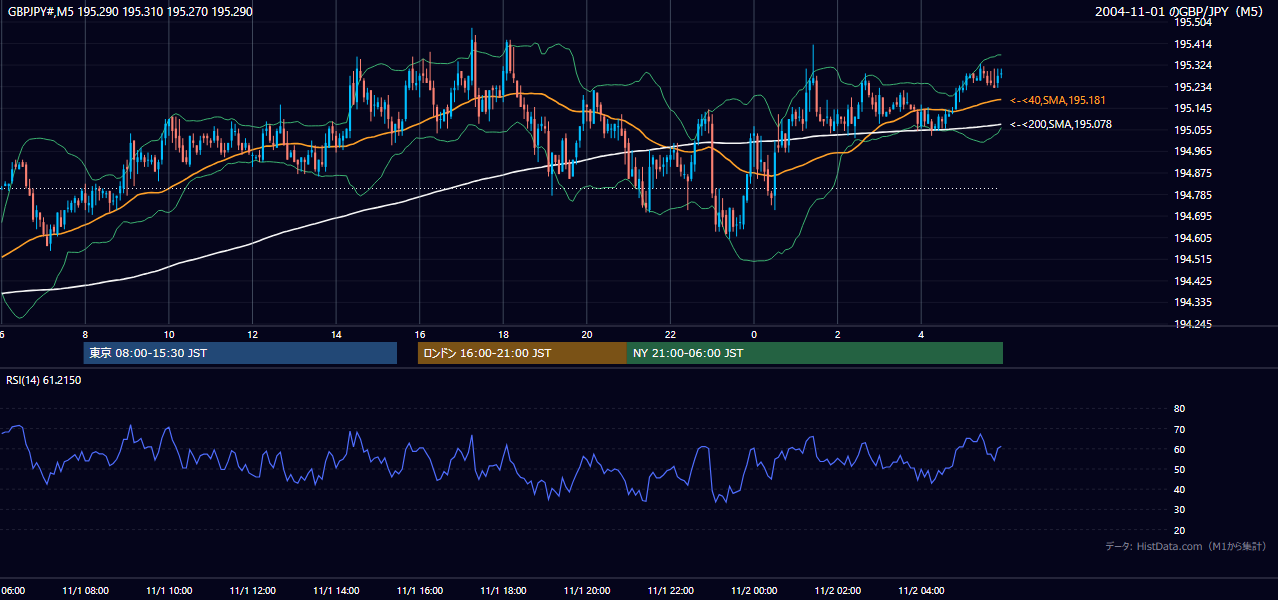Select the 東京 08:00-15:30 JST session bar
This screenshot has height=600, width=1278.
coord(240,353)
